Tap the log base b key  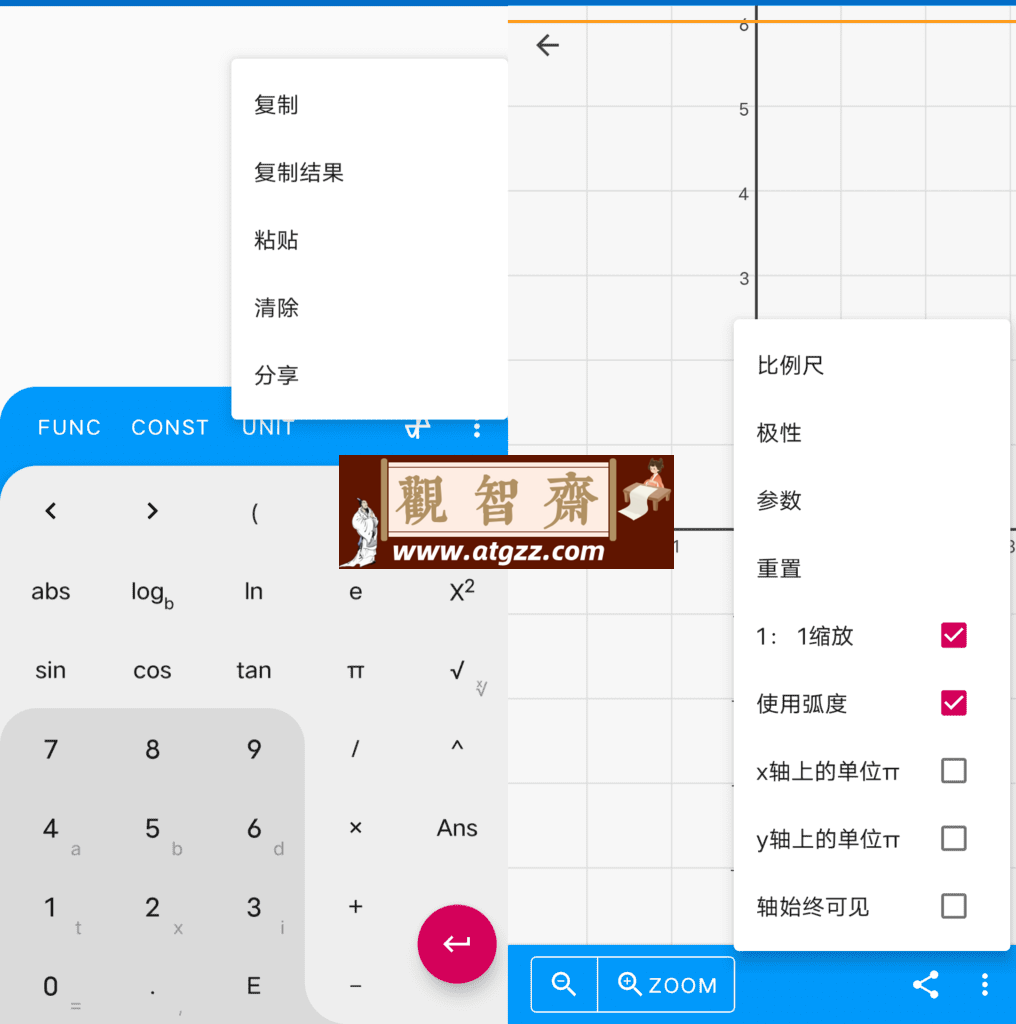(x=152, y=594)
